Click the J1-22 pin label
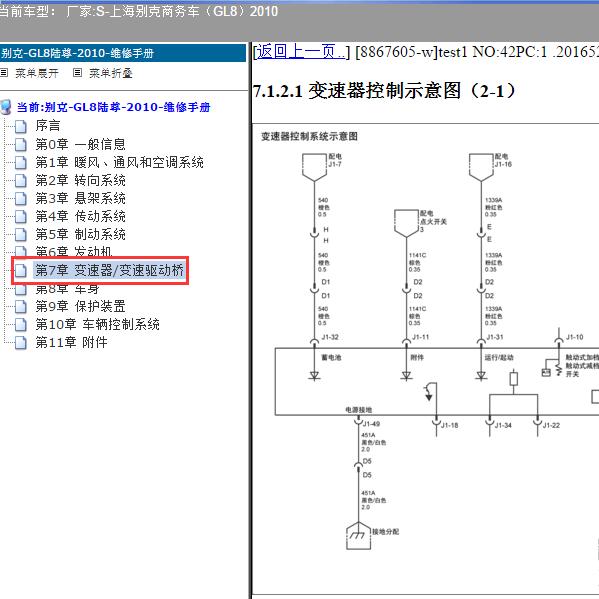 [551, 425]
